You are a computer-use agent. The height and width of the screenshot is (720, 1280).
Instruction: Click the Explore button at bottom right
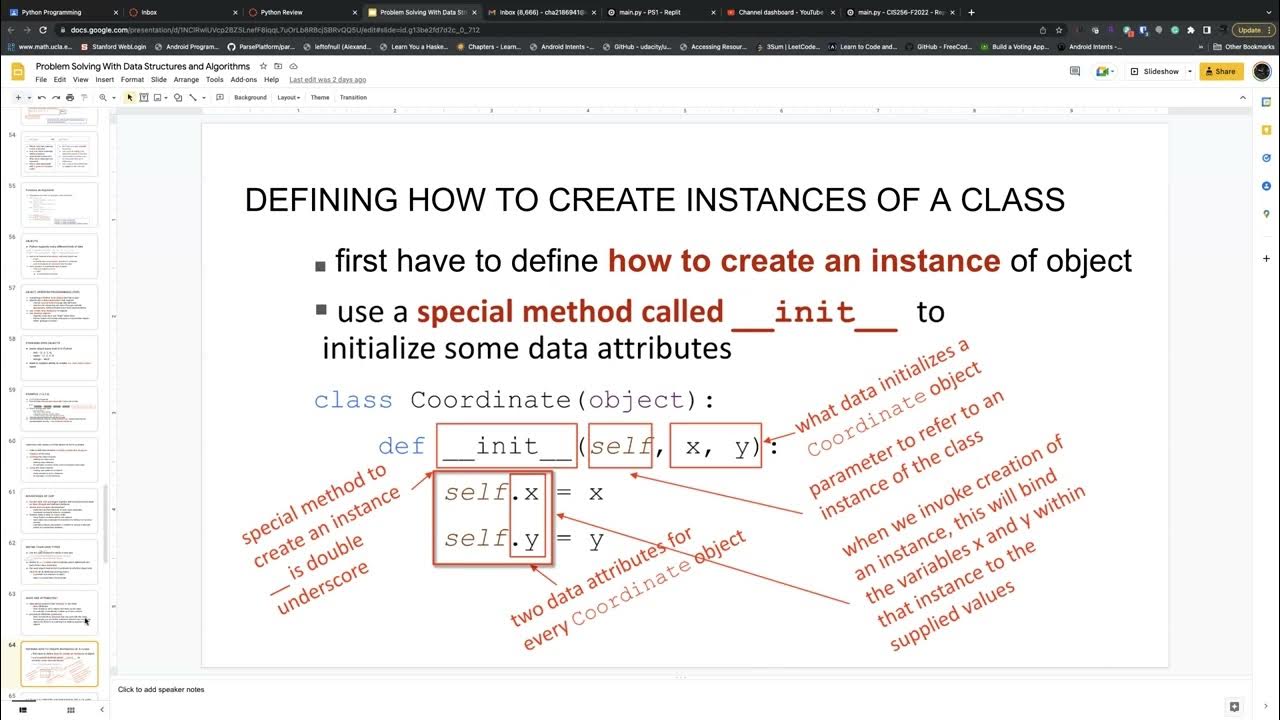coord(1236,707)
